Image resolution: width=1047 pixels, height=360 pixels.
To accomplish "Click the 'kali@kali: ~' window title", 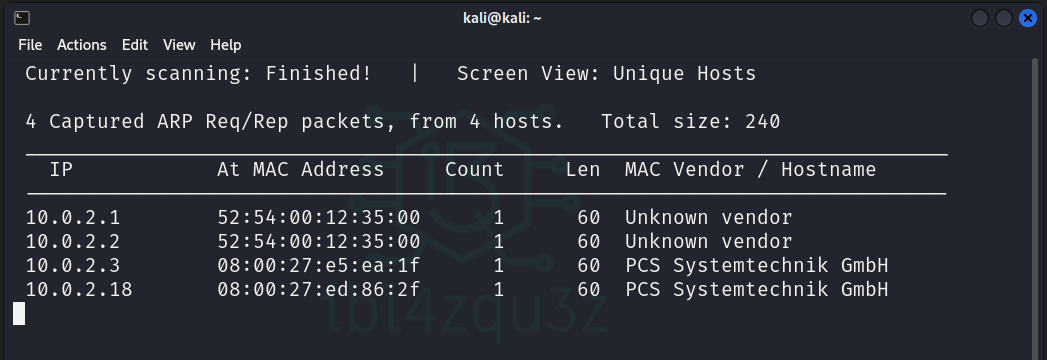I will click(502, 18).
